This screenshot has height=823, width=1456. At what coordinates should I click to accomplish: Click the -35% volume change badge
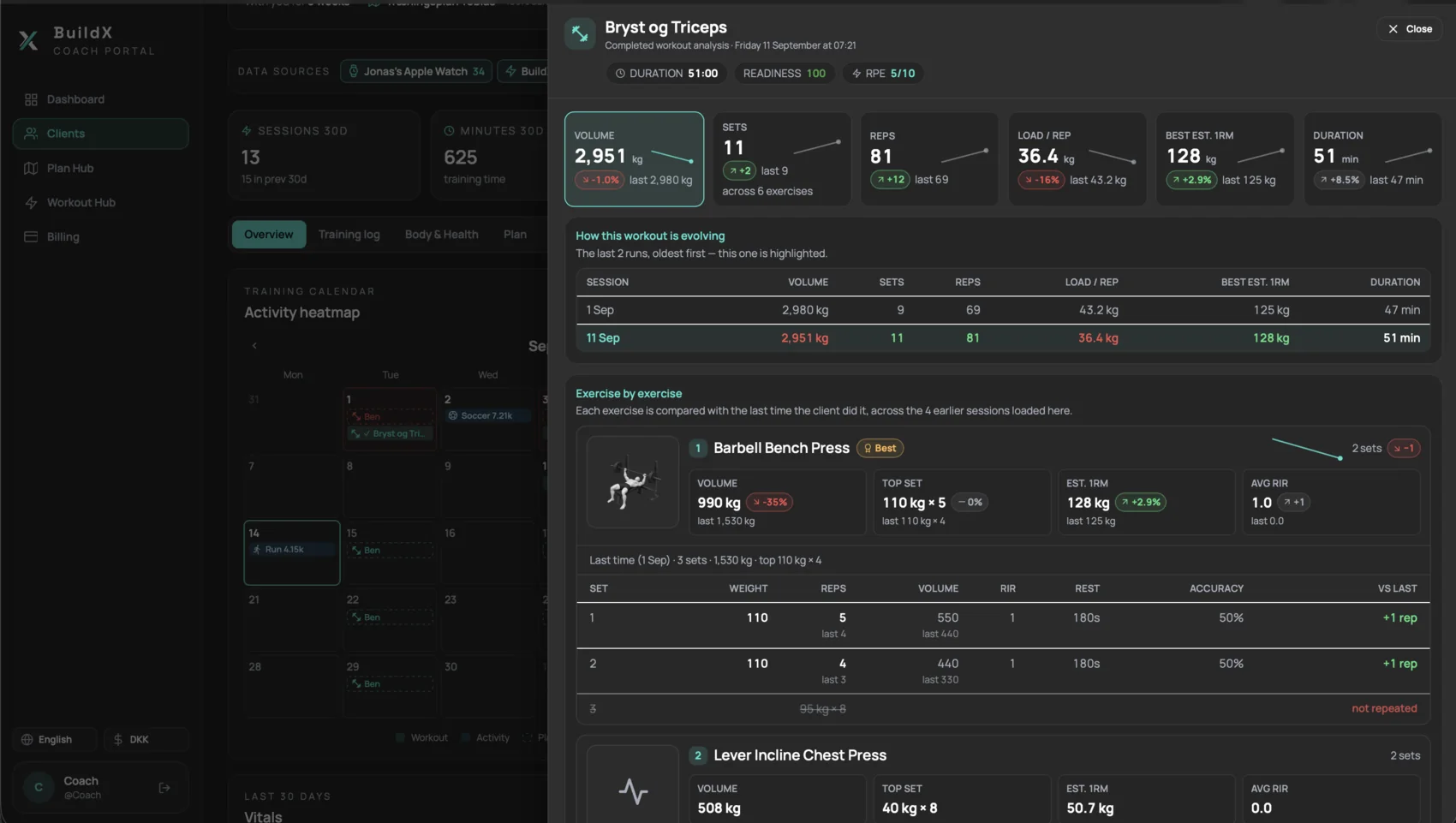[769, 503]
